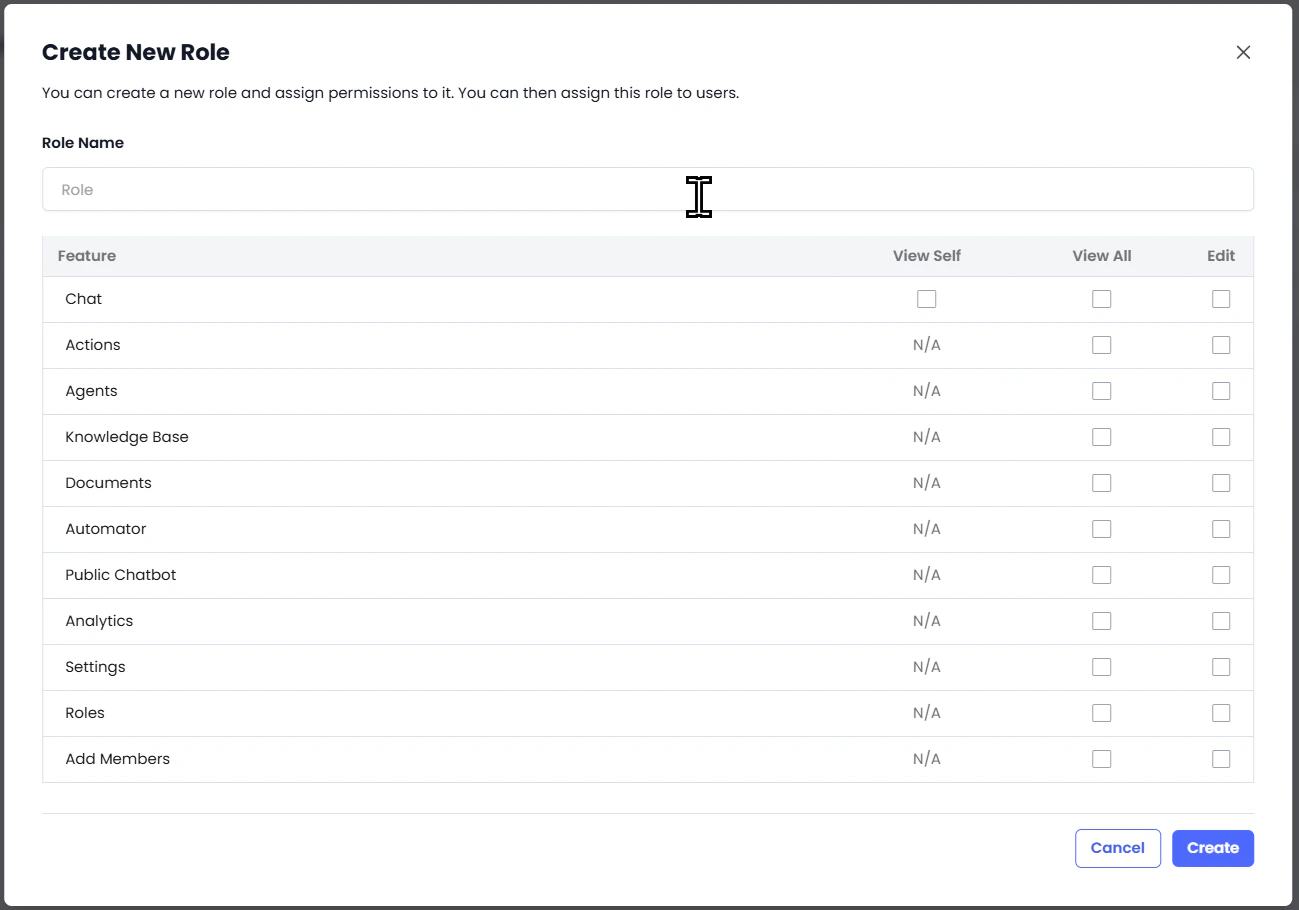Select the Feature column header
The height and width of the screenshot is (910, 1299).
coord(87,256)
